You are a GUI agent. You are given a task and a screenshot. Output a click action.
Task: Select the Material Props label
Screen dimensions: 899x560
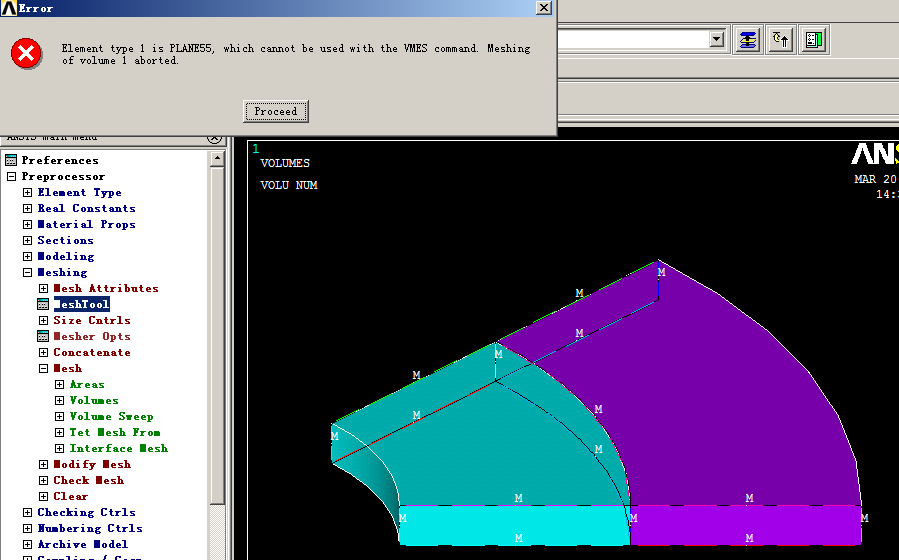pyautogui.click(x=87, y=225)
